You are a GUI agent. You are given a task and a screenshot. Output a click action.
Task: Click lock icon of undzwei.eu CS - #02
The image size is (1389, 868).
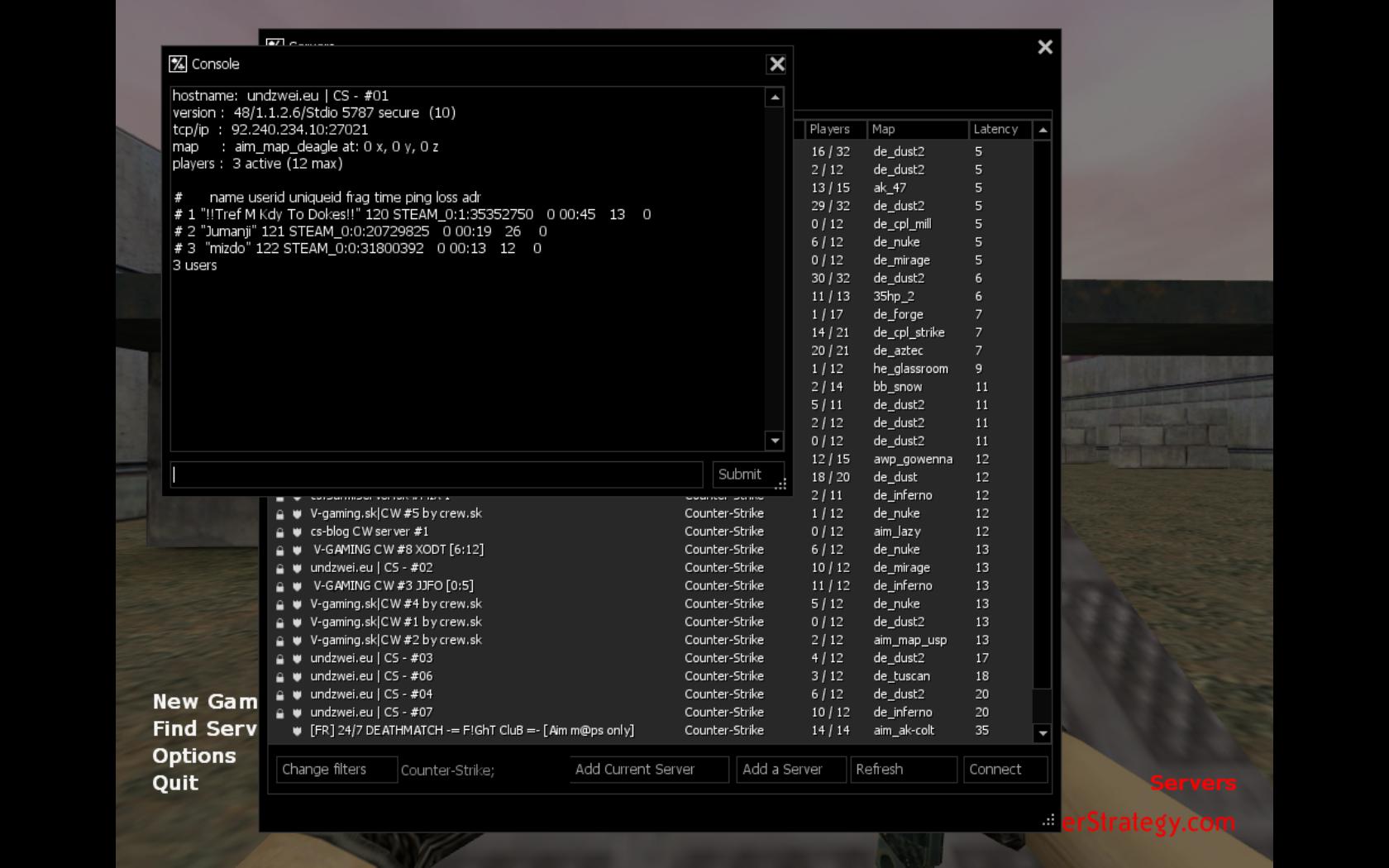[x=280, y=569]
